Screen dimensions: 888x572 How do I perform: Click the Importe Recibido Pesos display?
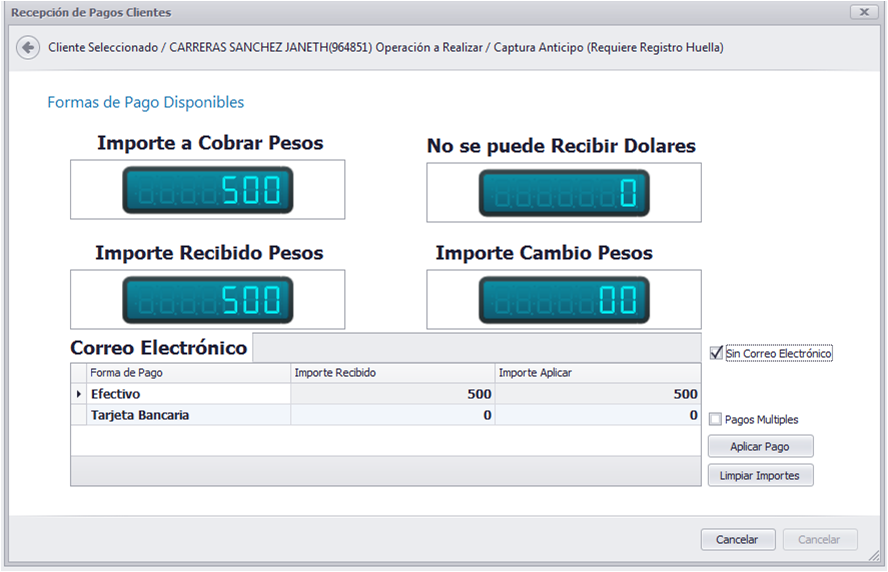point(208,300)
